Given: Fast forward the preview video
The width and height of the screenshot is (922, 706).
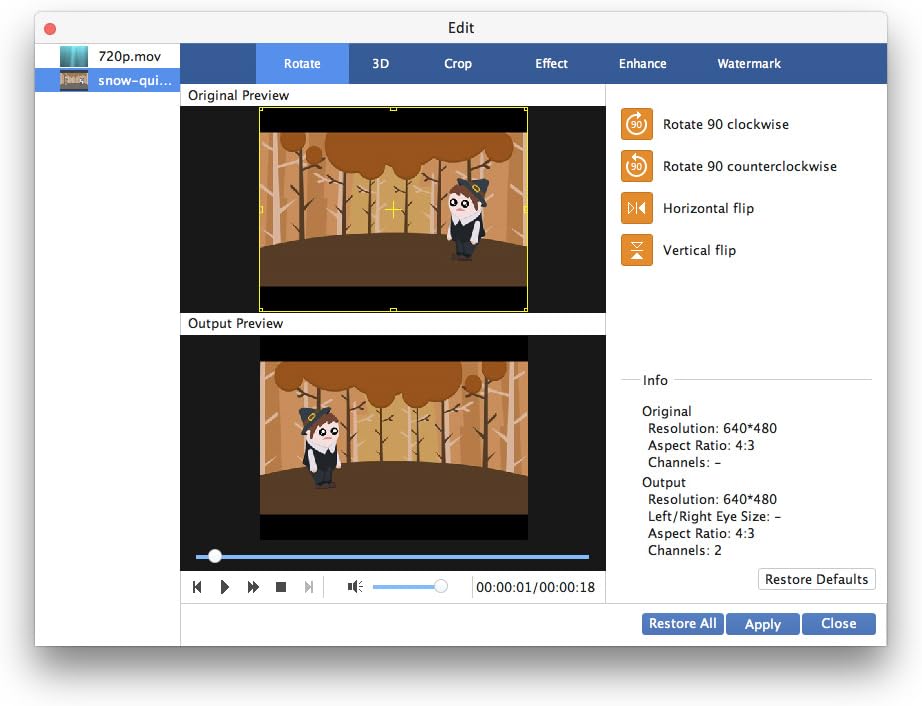Looking at the screenshot, I should pyautogui.click(x=253, y=587).
